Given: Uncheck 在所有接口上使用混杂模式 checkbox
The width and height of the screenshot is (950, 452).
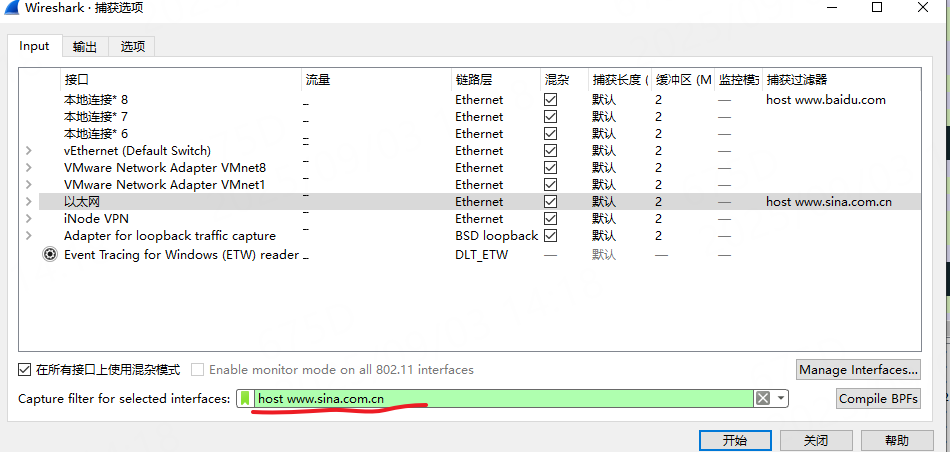Looking at the screenshot, I should (24, 369).
